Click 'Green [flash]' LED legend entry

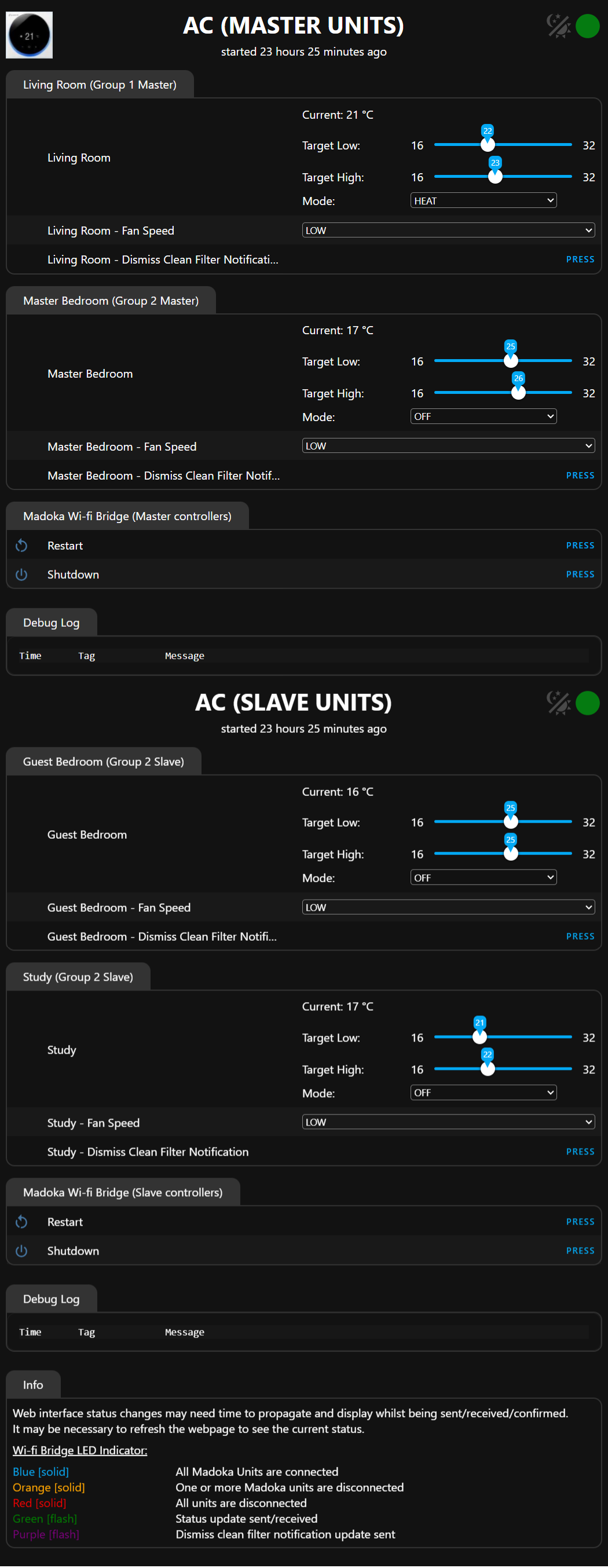45,1519
